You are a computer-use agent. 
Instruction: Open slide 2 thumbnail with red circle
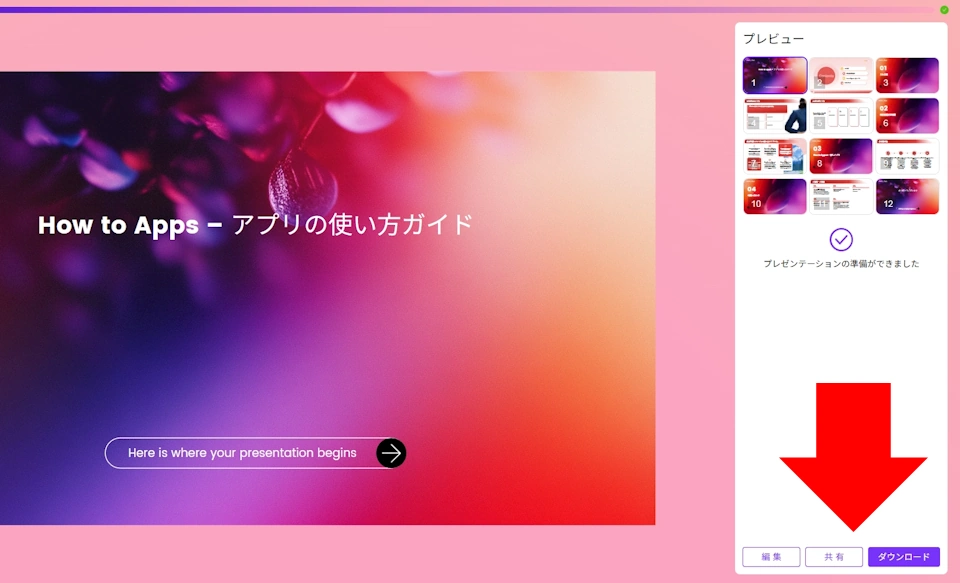click(841, 75)
